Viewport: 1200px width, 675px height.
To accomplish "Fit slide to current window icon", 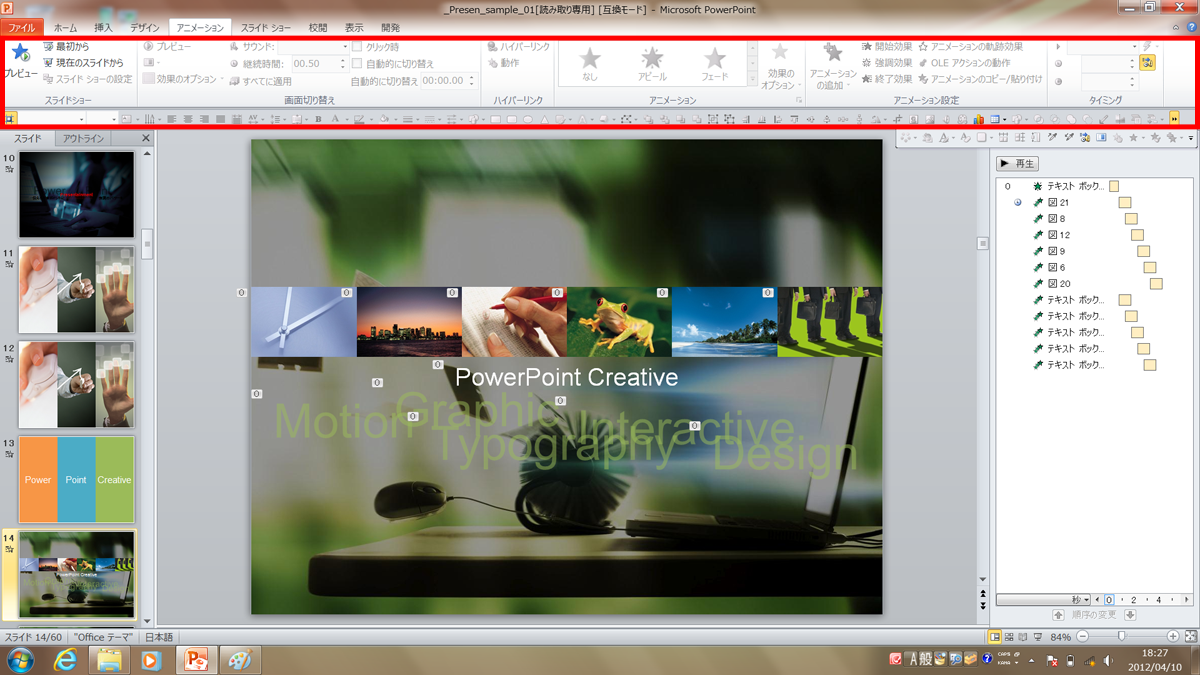I will 1190,637.
